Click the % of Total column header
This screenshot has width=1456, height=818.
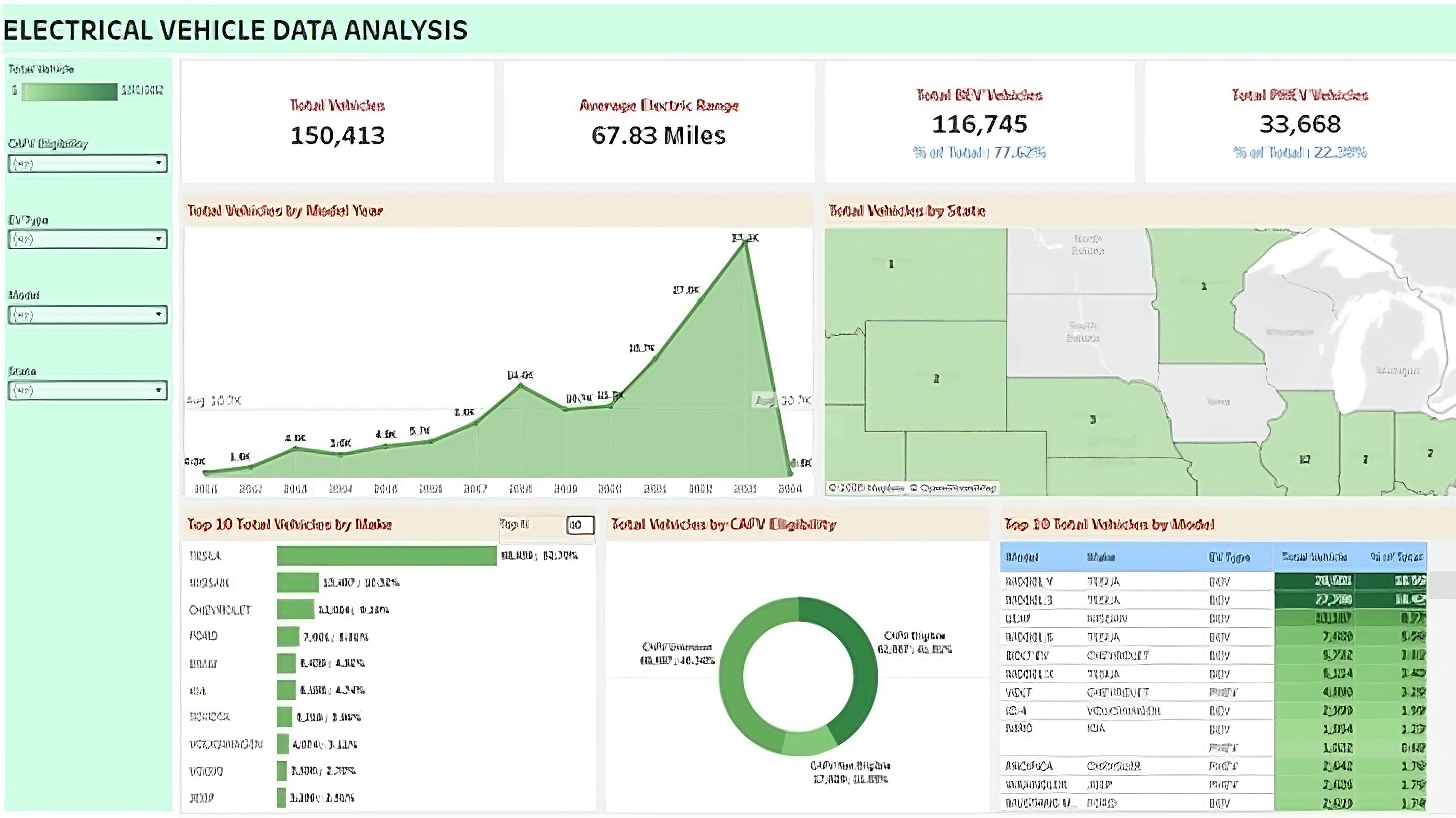[x=1397, y=557]
